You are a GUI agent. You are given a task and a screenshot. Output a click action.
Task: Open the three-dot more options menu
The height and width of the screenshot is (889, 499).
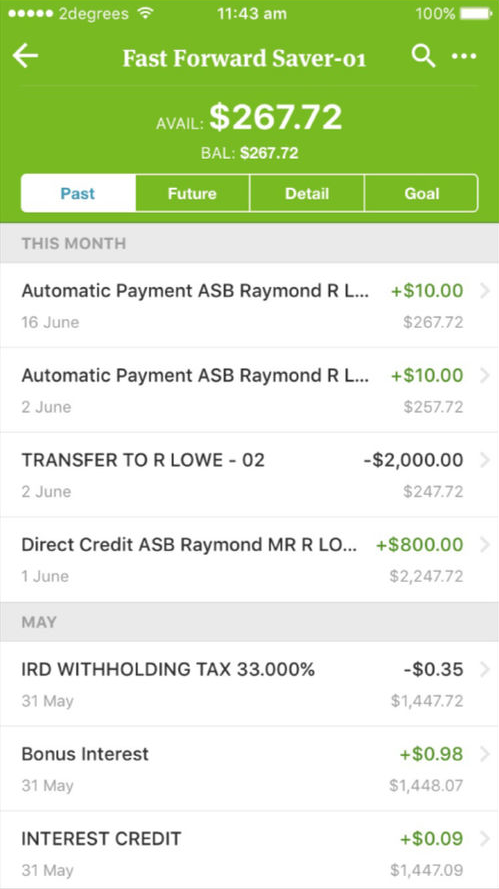pyautogui.click(x=464, y=56)
